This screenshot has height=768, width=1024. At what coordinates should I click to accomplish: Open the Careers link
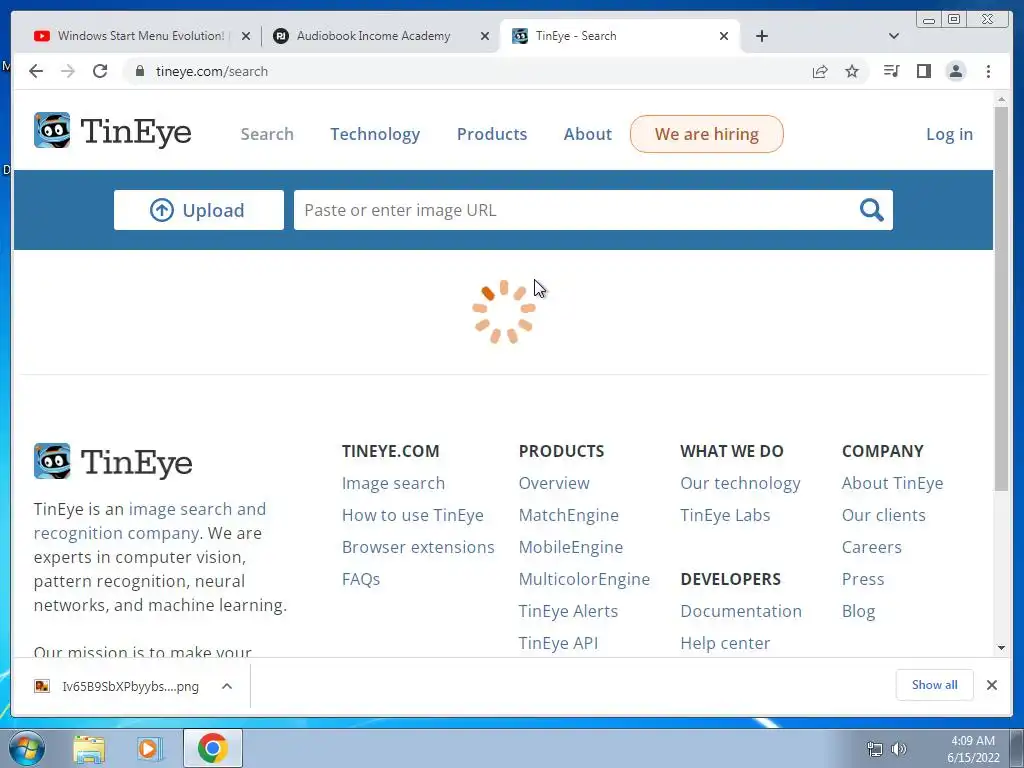pyautogui.click(x=871, y=547)
